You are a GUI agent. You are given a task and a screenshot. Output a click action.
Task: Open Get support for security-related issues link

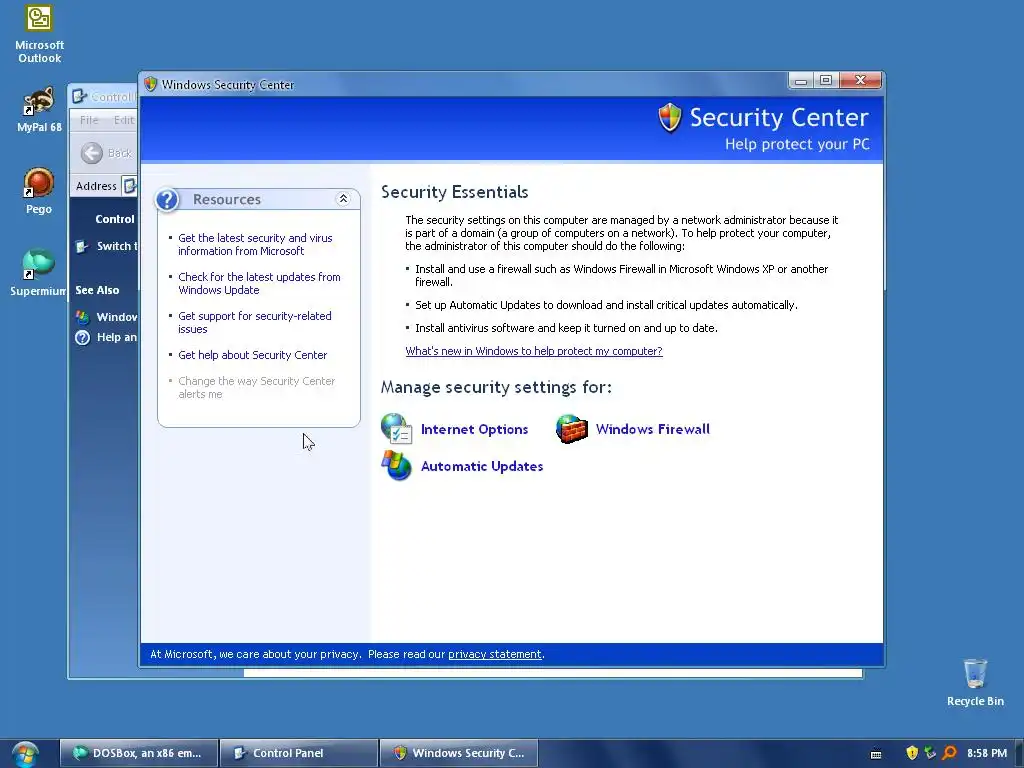pos(255,323)
